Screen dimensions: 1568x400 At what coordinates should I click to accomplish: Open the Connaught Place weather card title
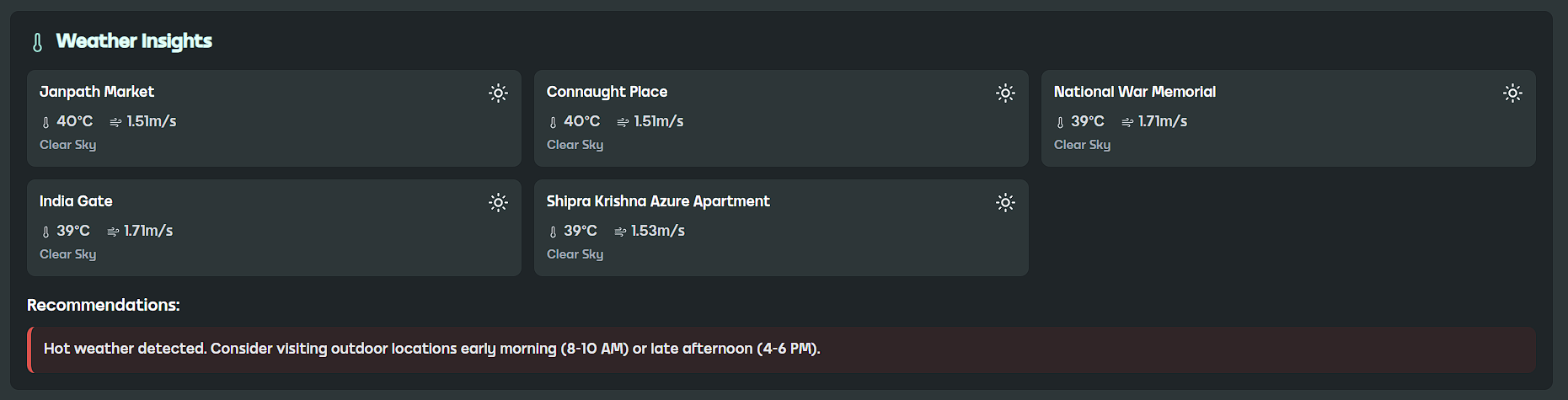click(x=607, y=92)
